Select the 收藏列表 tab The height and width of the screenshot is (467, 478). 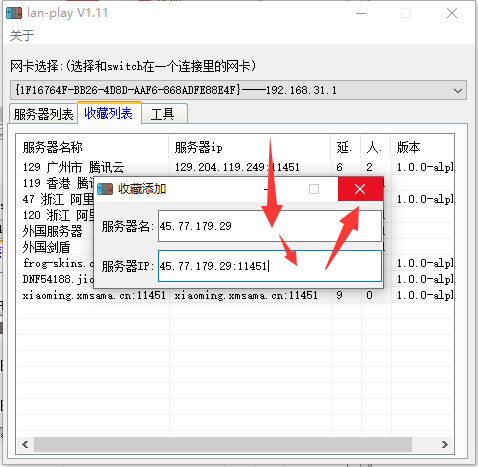109,113
